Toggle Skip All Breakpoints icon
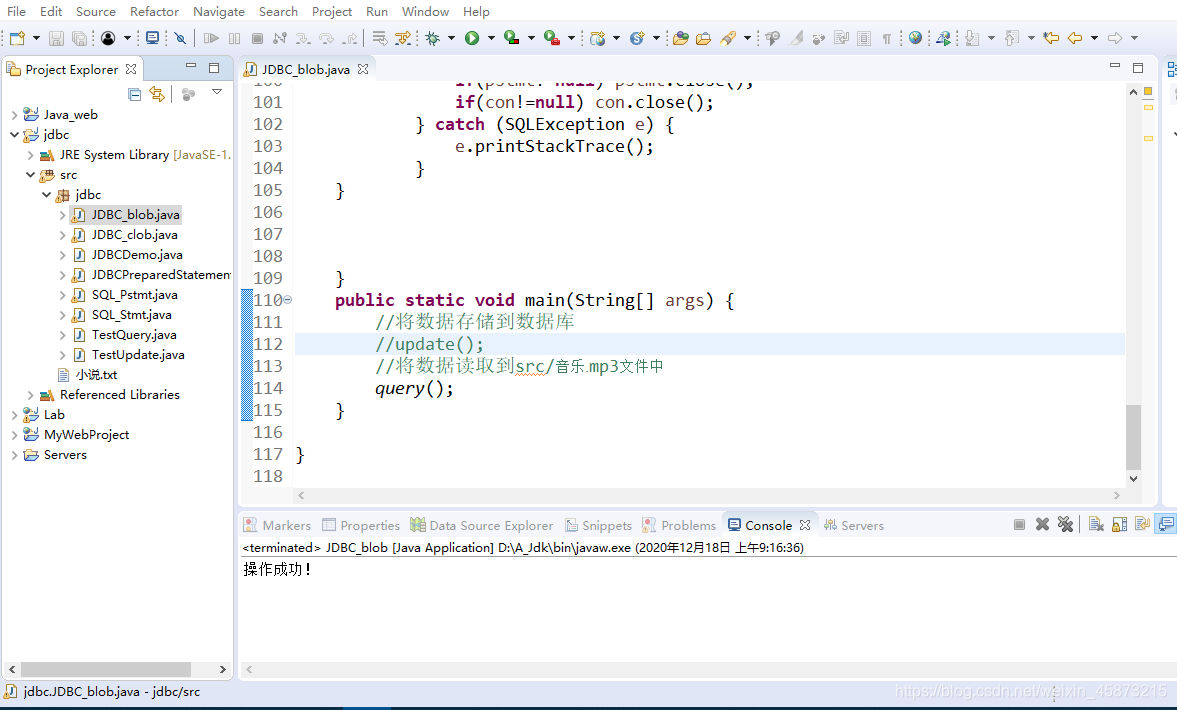The height and width of the screenshot is (710, 1177). tap(180, 38)
